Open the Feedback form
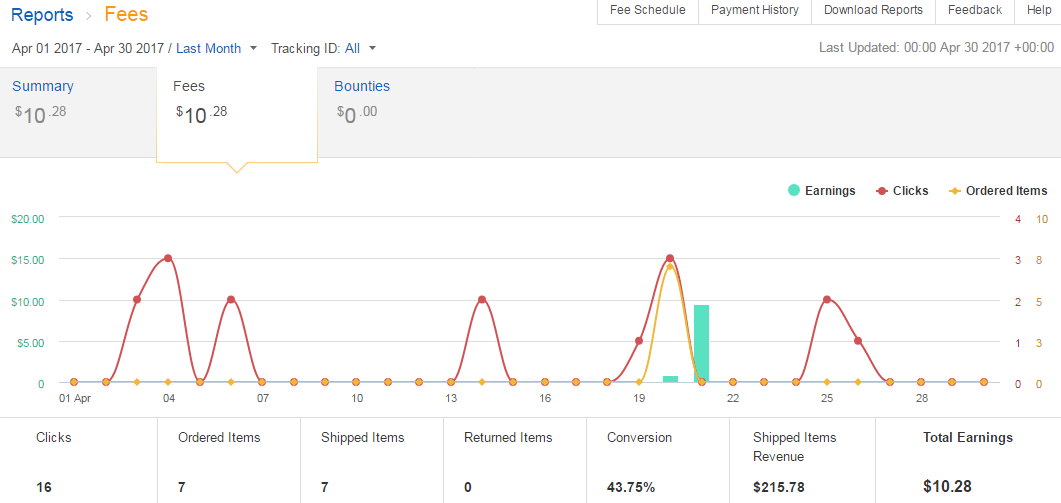1061x503 pixels. pos(975,10)
